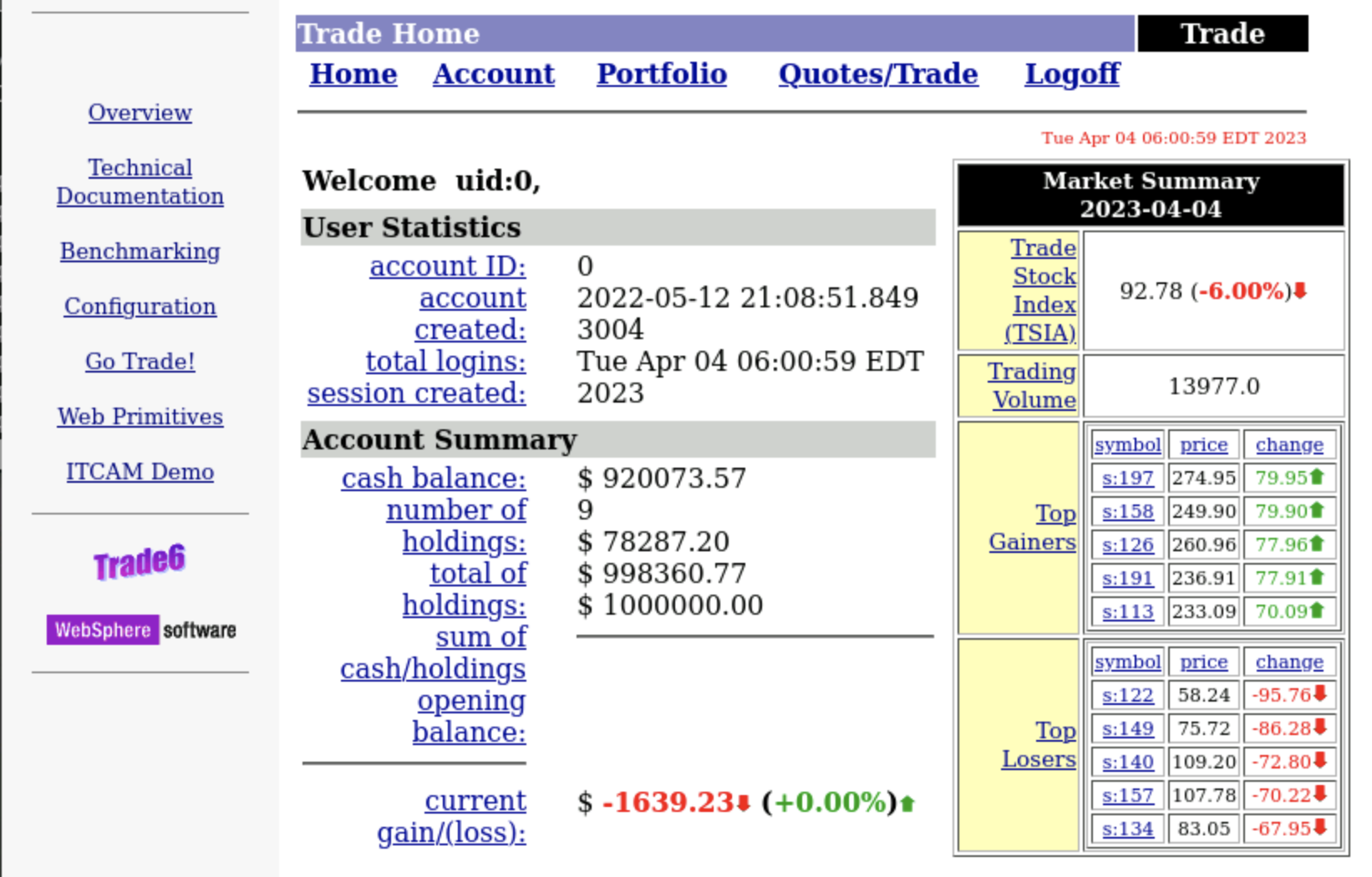The width and height of the screenshot is (1372, 877).
Task: Click the Go Trade! link
Action: [140, 362]
